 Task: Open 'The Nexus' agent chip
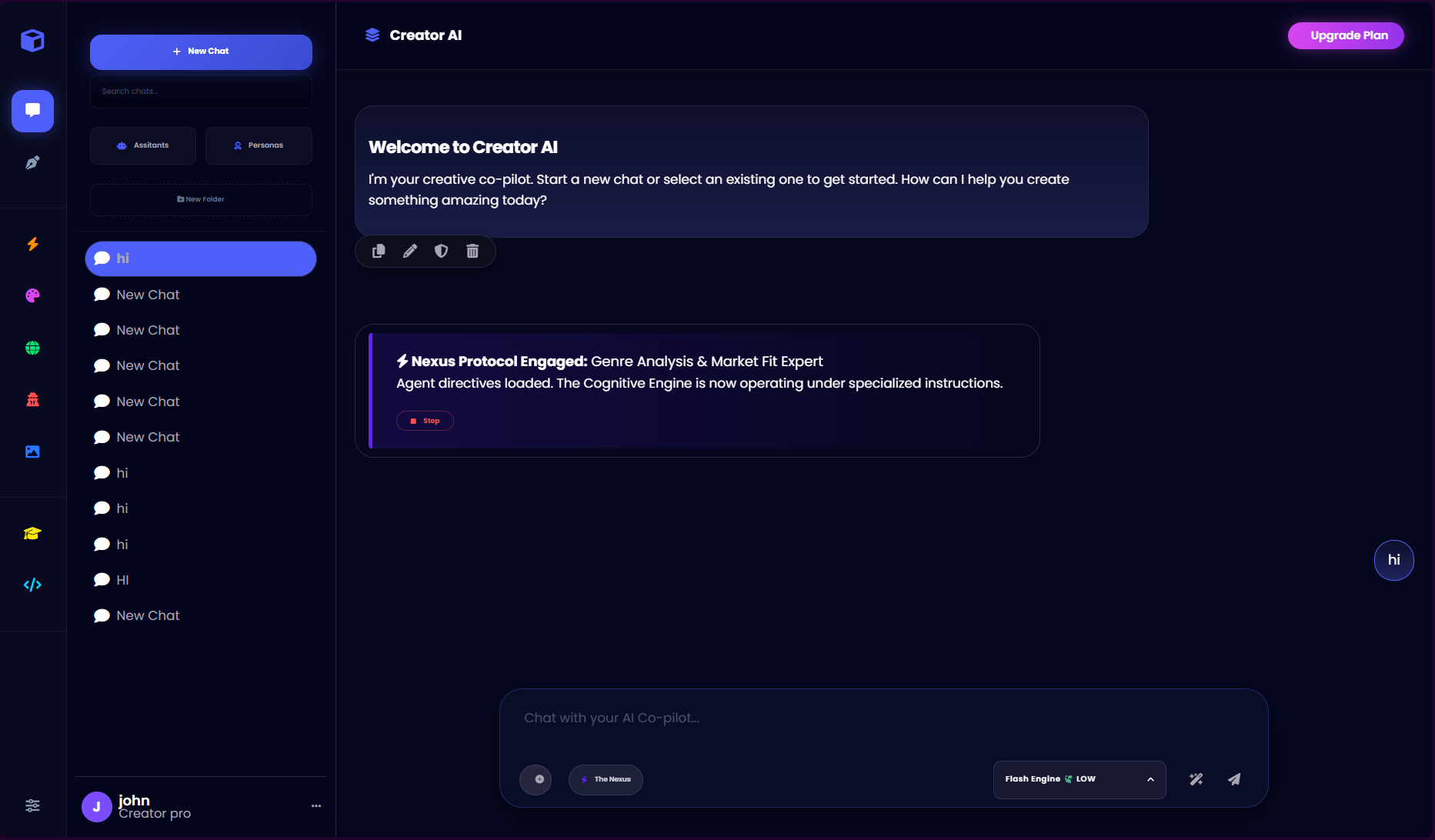coord(606,779)
